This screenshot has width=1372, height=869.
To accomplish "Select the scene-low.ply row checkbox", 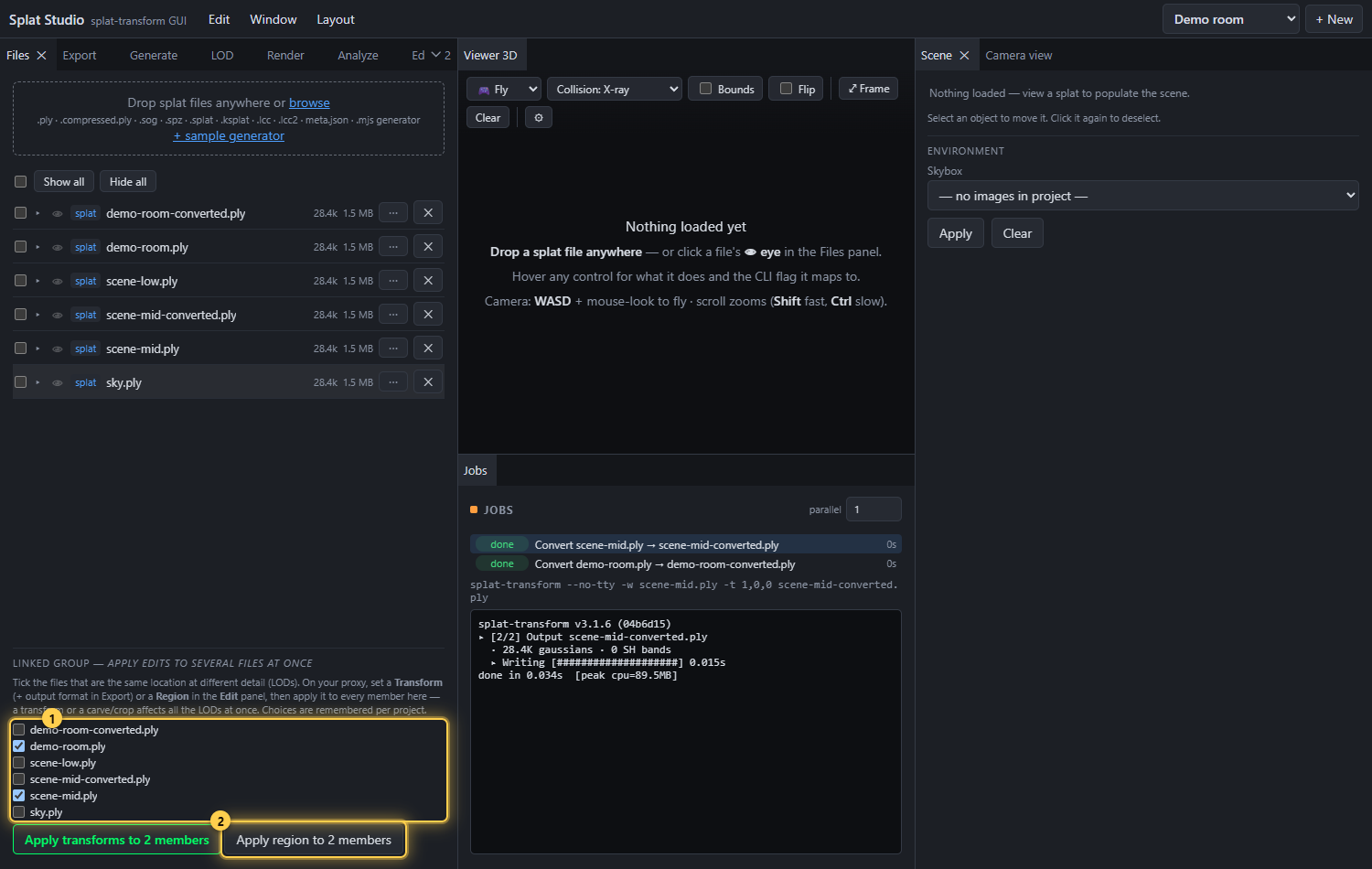I will point(20,281).
